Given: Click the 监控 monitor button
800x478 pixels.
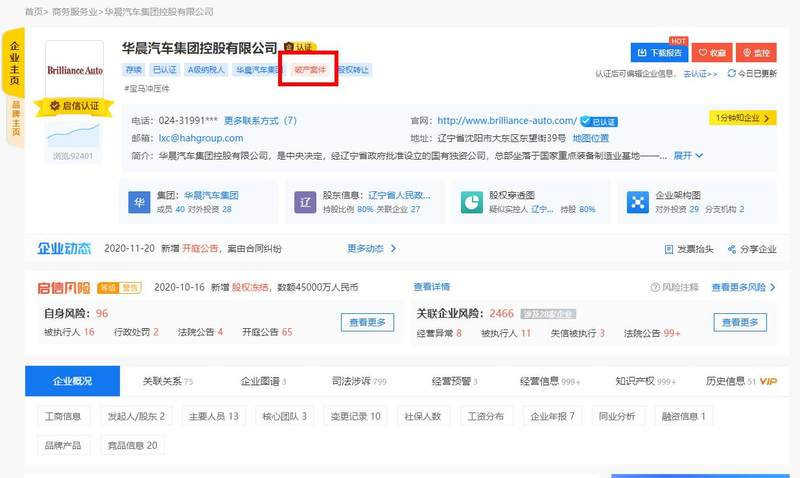Looking at the screenshot, I should point(756,53).
